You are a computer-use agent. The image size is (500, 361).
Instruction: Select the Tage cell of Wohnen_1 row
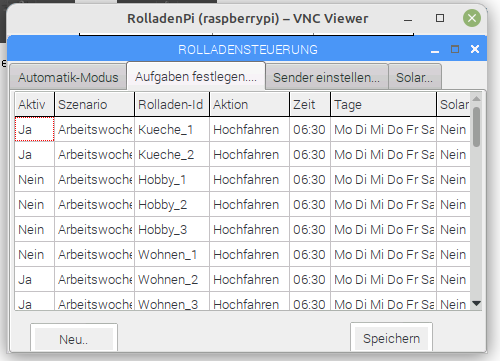point(383,254)
